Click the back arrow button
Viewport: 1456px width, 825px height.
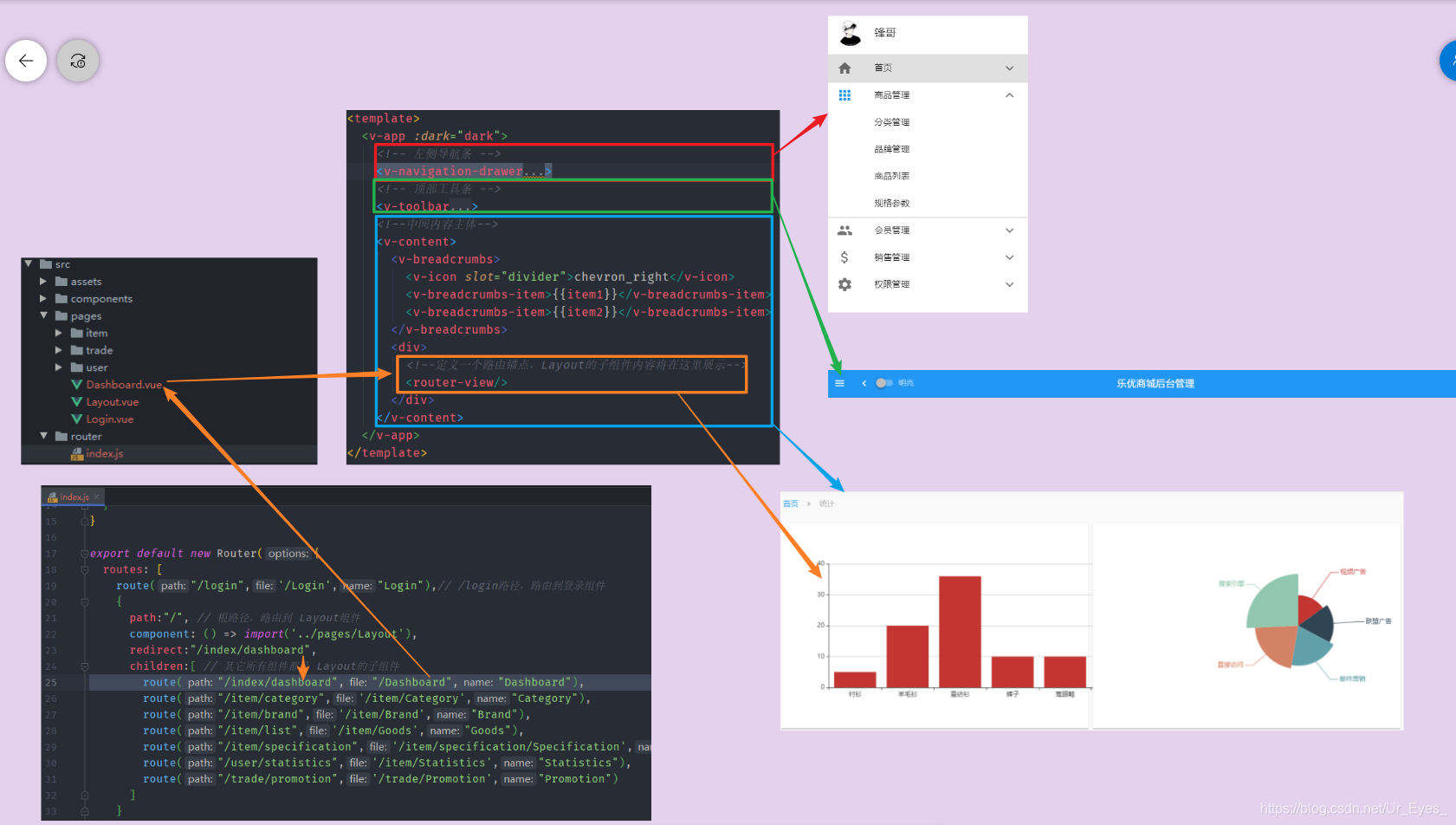[26, 61]
